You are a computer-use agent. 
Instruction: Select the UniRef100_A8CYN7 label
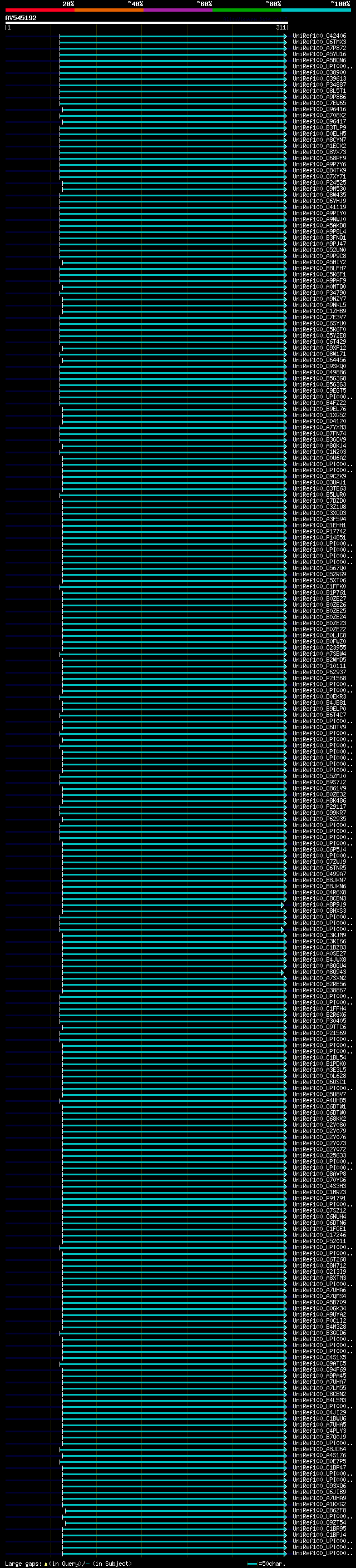point(319,140)
